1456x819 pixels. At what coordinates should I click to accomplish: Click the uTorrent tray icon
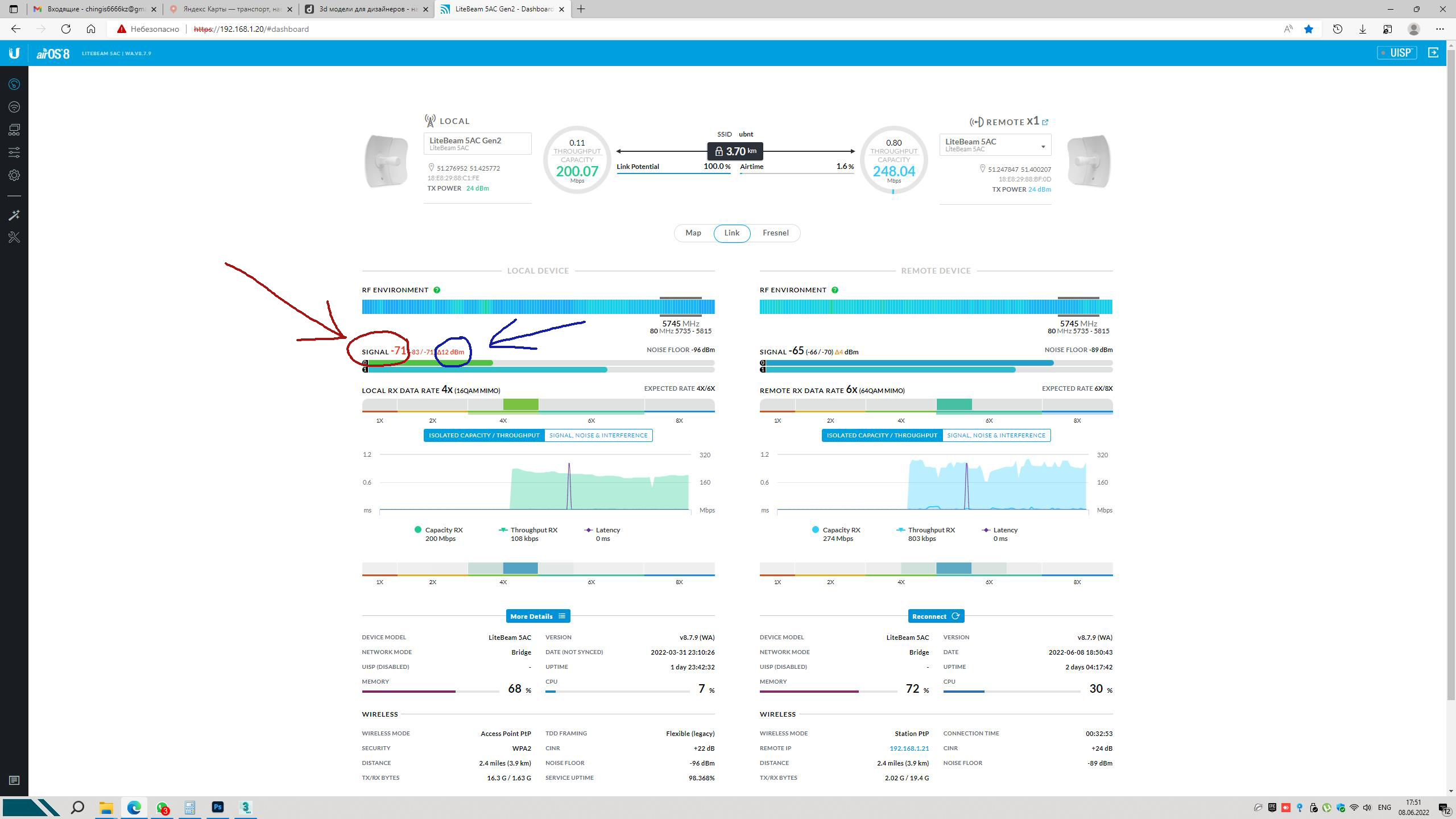coord(1327,808)
